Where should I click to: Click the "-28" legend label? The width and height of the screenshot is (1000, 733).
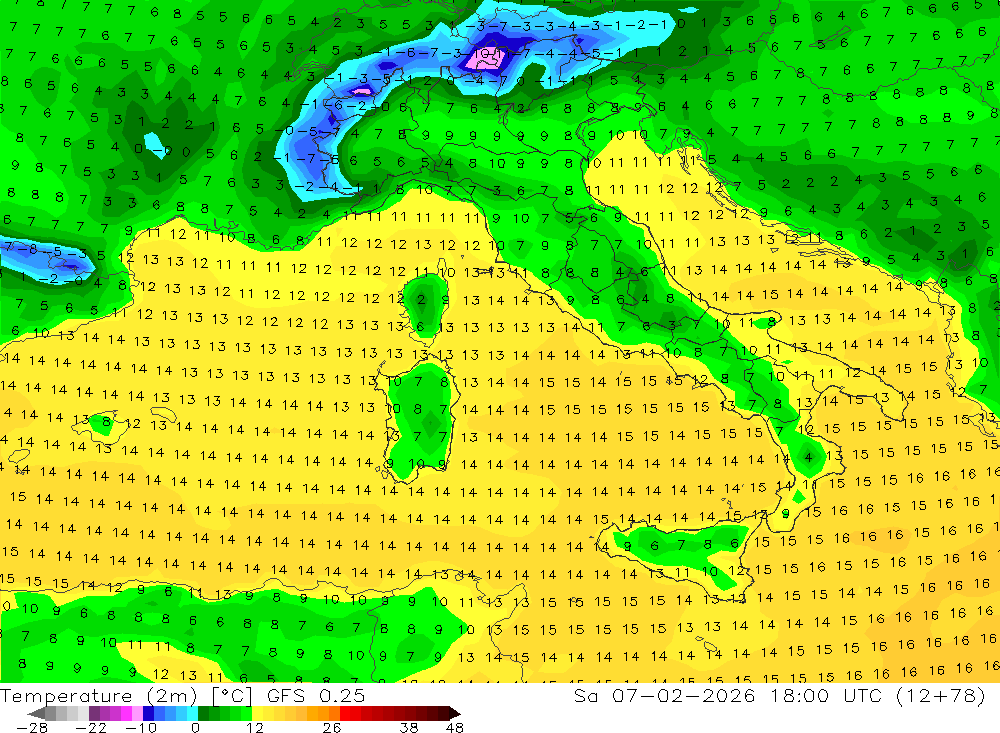32,728
